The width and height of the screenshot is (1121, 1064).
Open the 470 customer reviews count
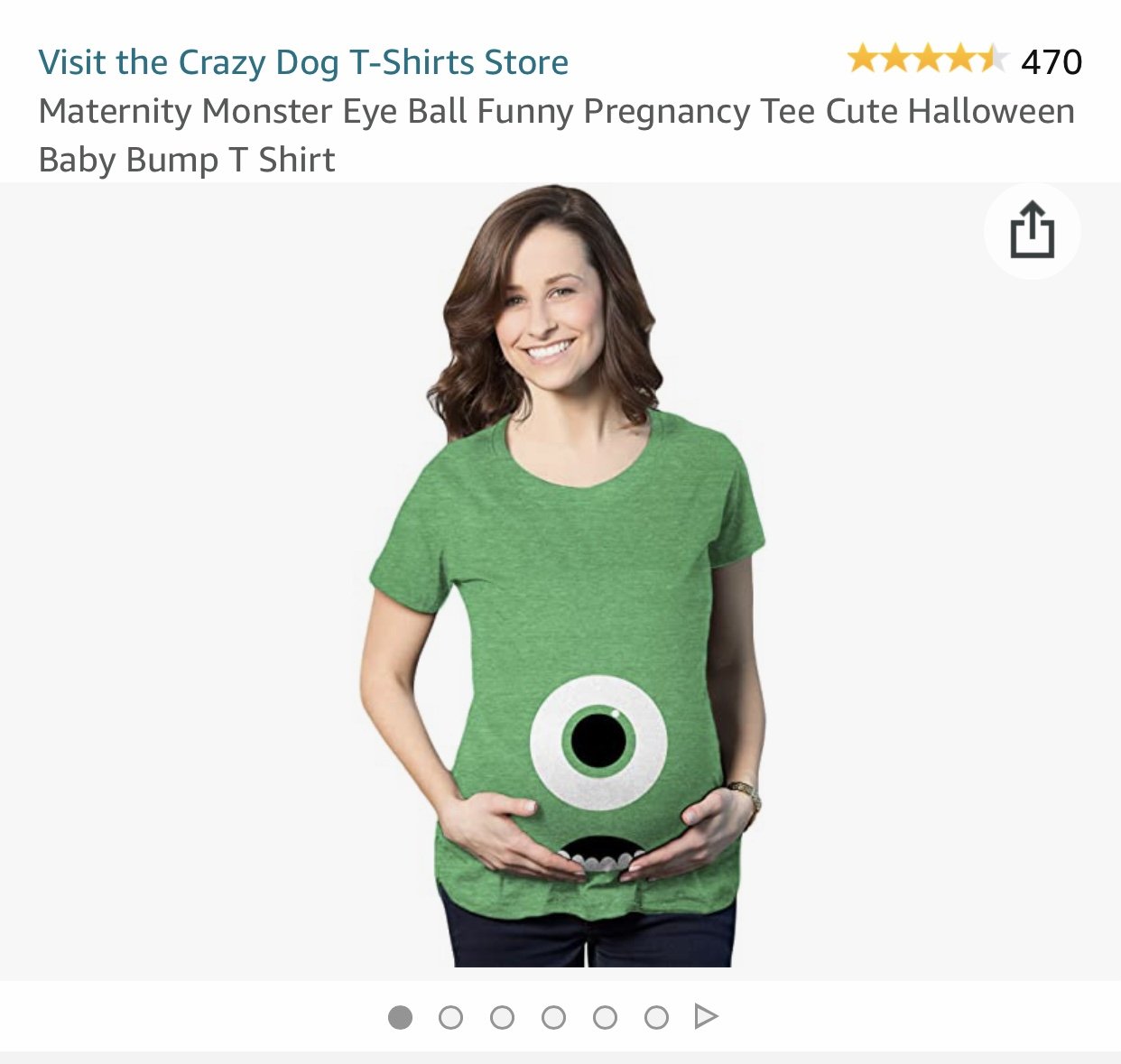tap(1052, 61)
